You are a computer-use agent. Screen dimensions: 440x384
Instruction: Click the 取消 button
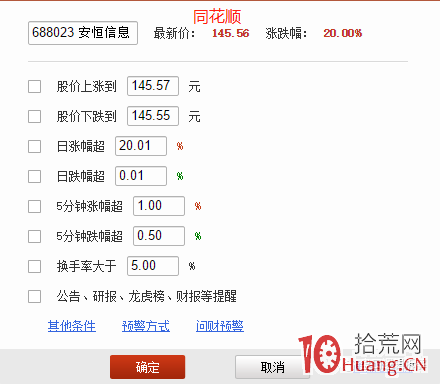(272, 367)
